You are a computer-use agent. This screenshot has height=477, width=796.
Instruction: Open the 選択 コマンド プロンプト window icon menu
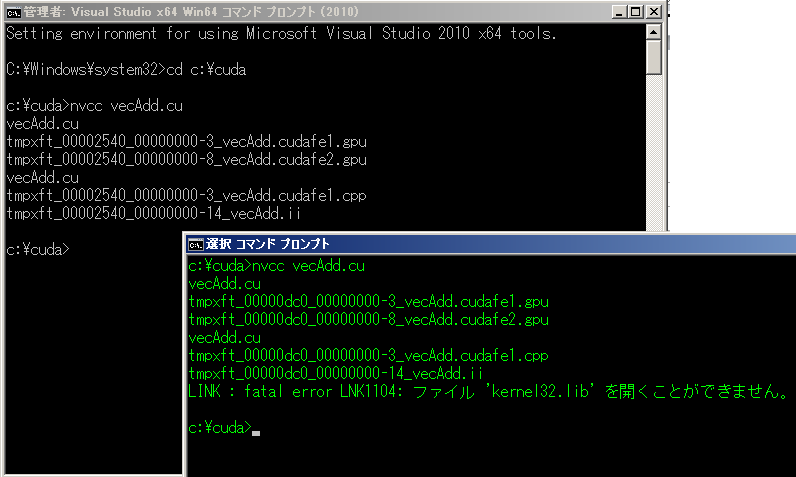(196, 243)
